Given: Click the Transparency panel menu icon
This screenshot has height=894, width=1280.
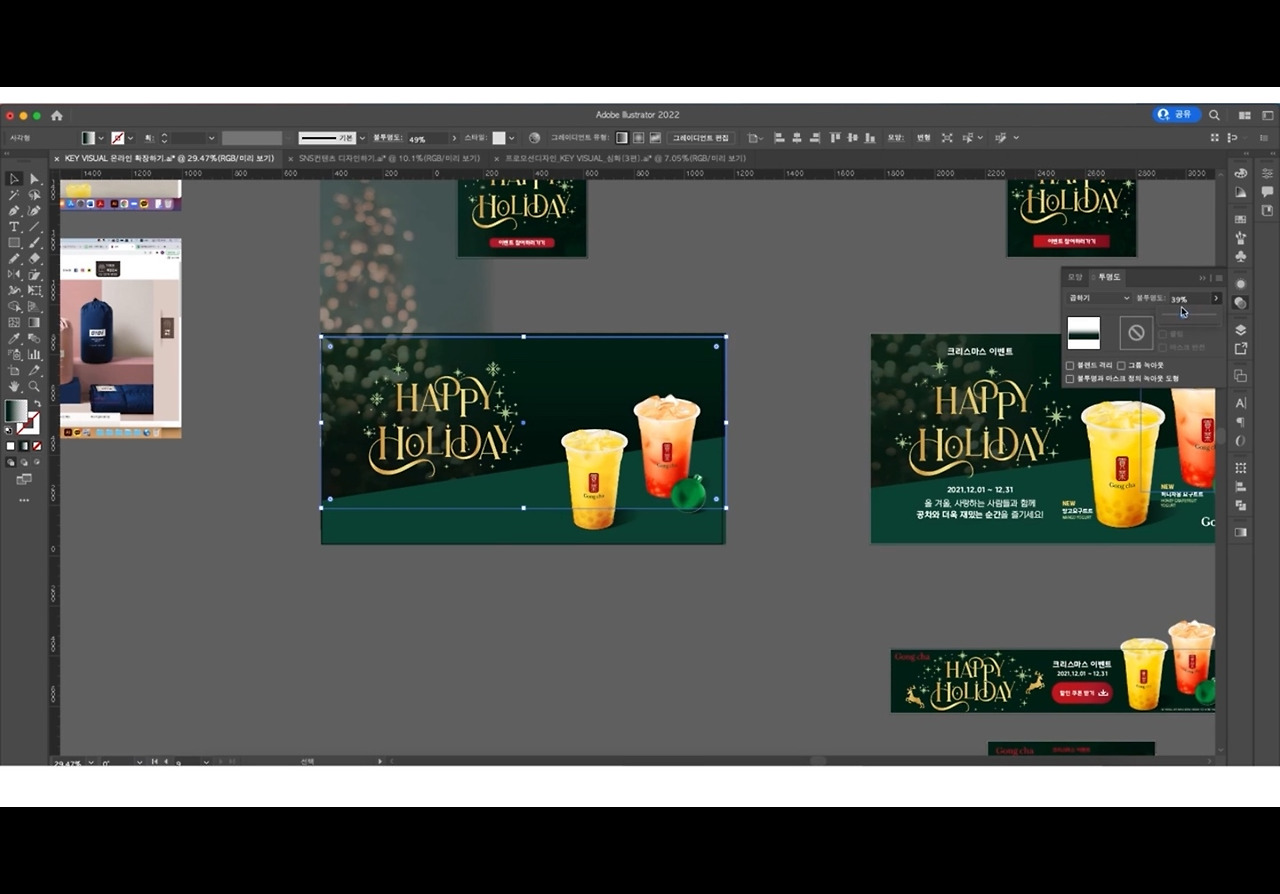Looking at the screenshot, I should coord(1218,278).
